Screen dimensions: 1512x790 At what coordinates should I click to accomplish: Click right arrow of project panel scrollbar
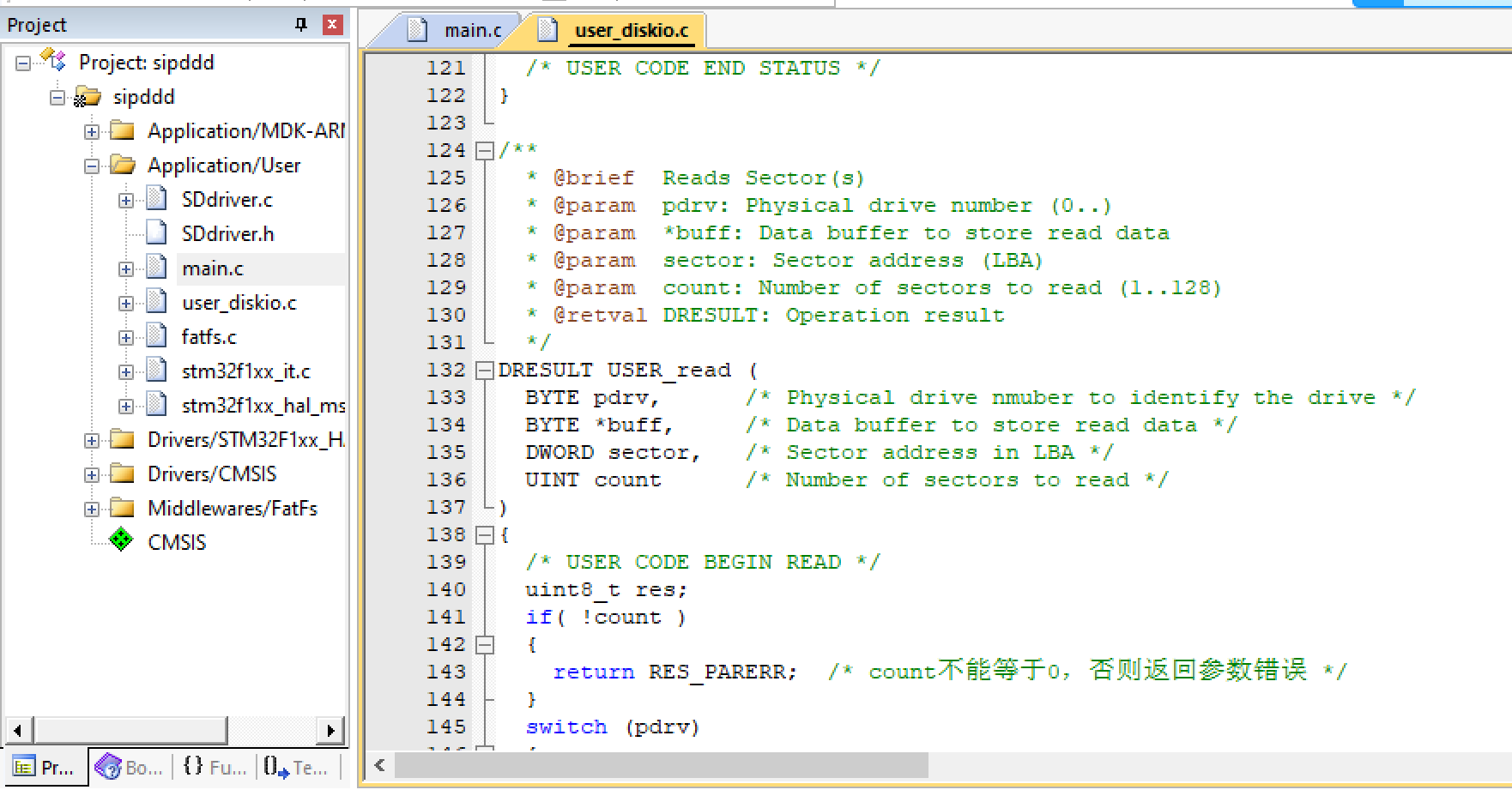click(x=330, y=731)
